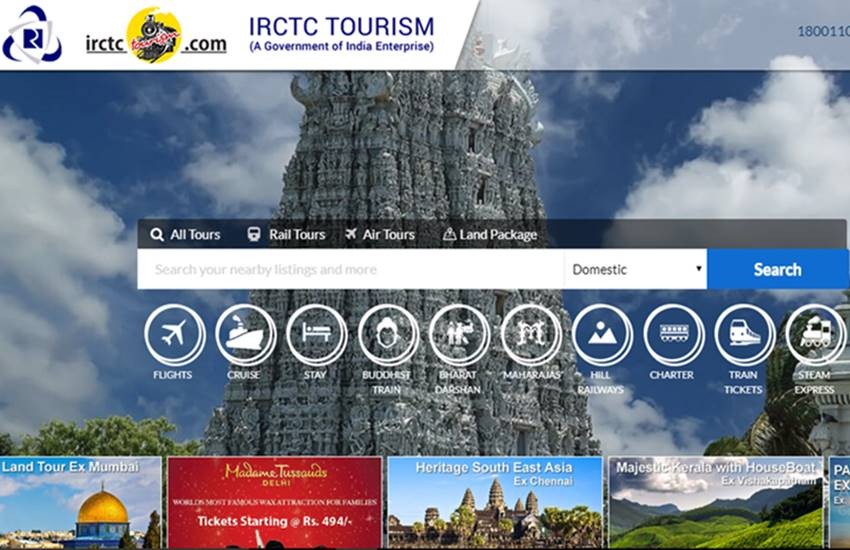850x550 pixels.
Task: Open the Buddhist Train icon
Action: [388, 335]
